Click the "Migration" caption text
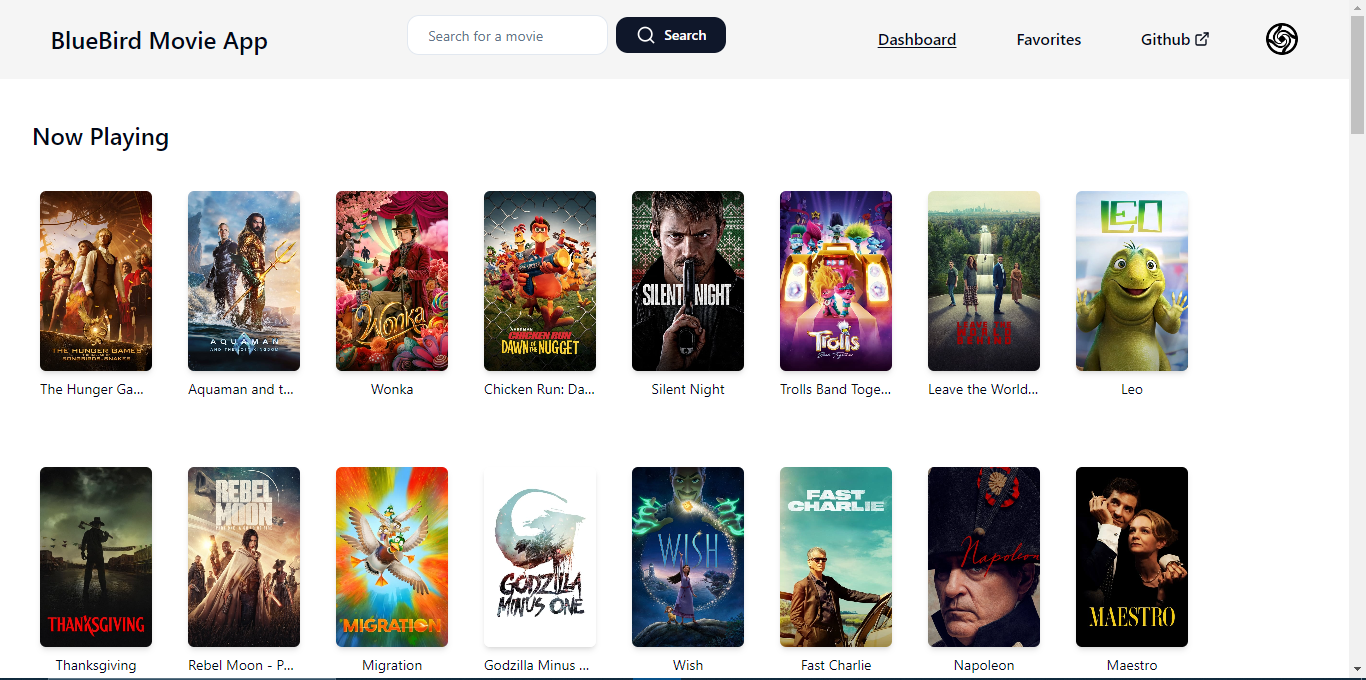This screenshot has width=1366, height=680. pos(392,665)
